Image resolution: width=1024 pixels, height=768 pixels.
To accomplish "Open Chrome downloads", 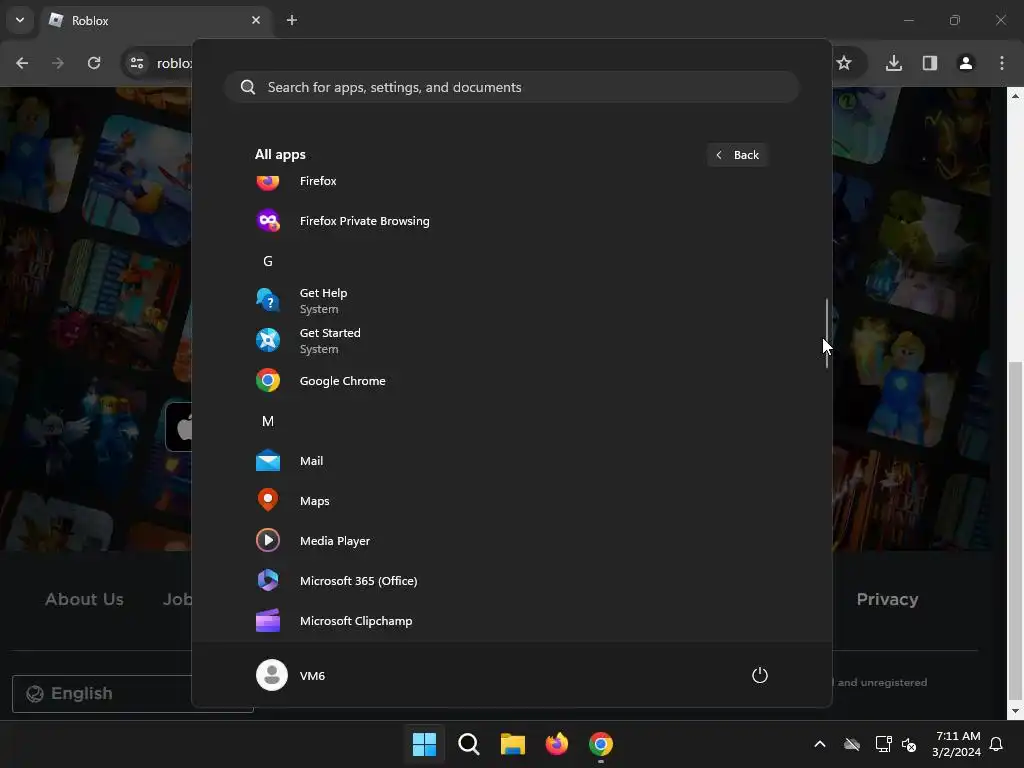I will tap(894, 63).
